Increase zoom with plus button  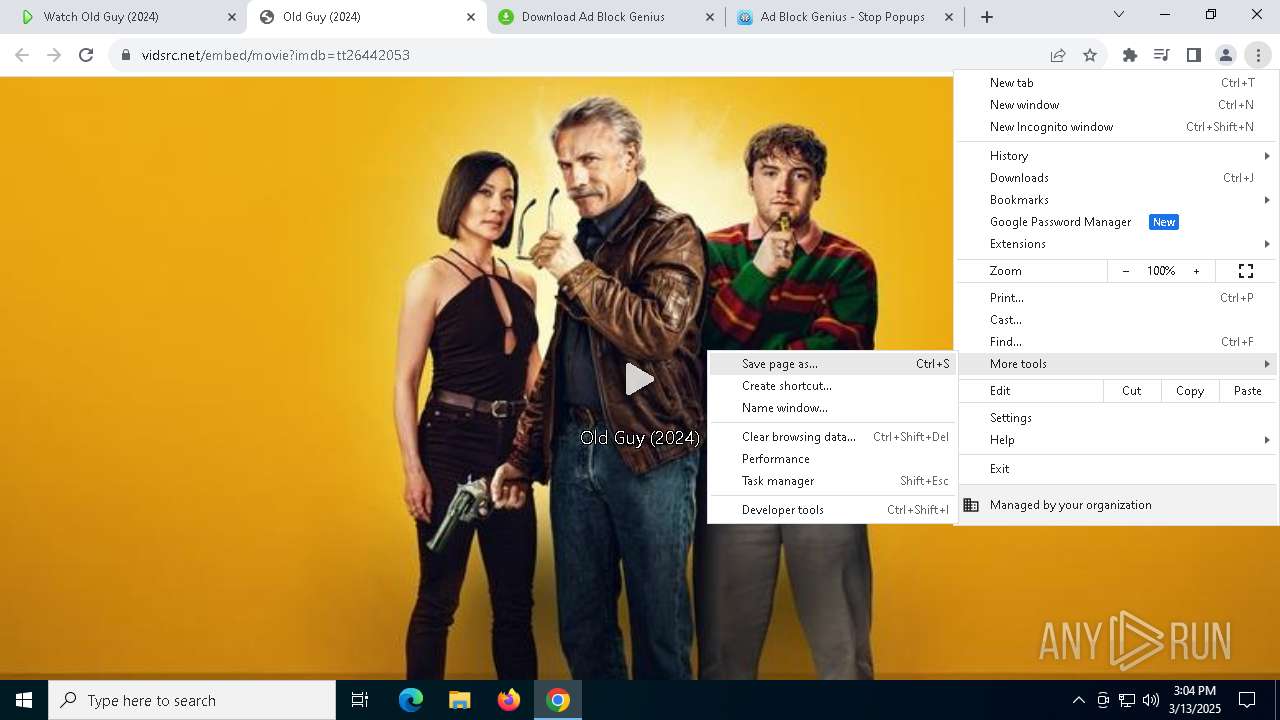(1196, 271)
